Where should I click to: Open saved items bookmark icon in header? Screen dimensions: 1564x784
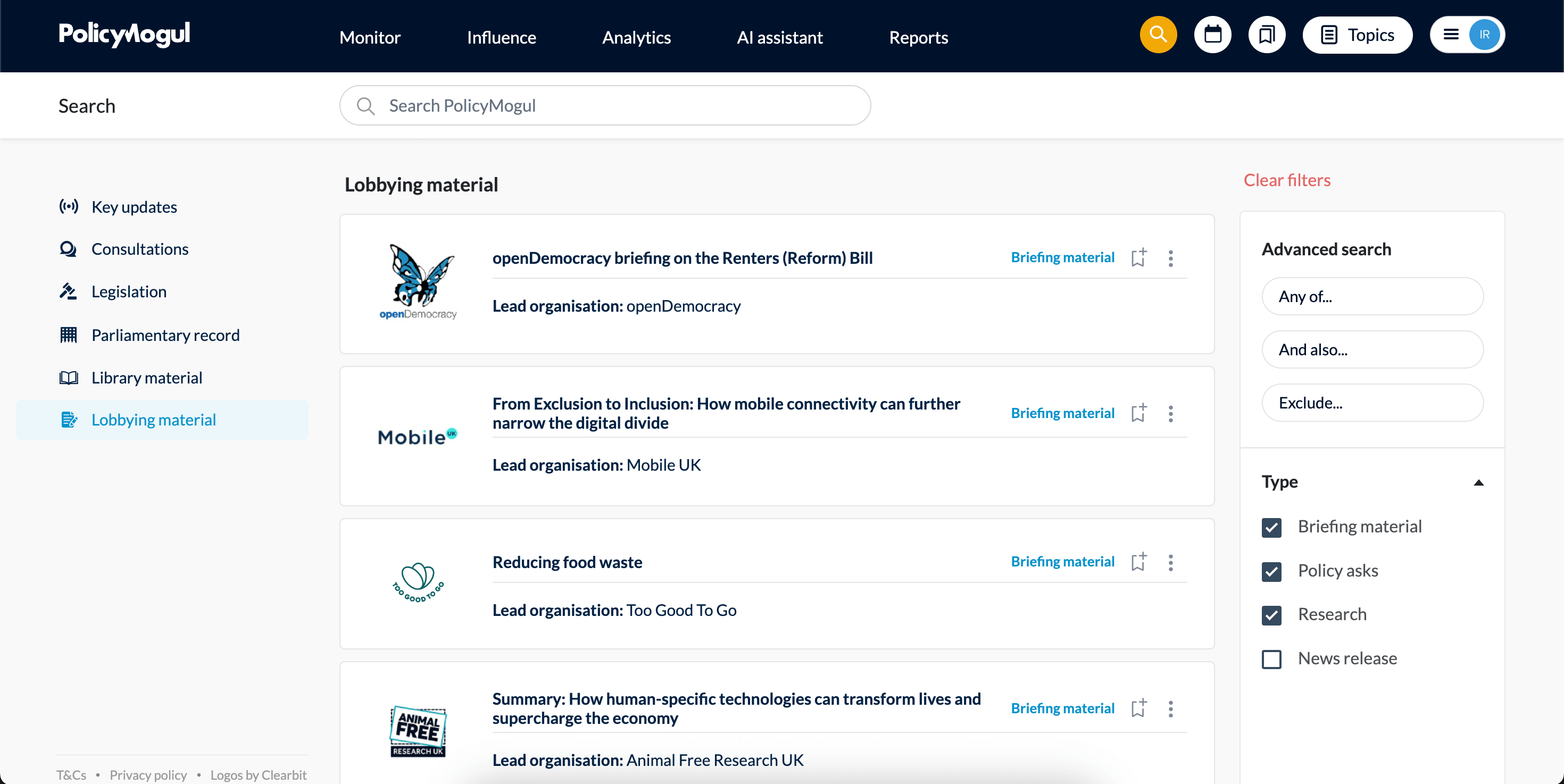coord(1267,35)
